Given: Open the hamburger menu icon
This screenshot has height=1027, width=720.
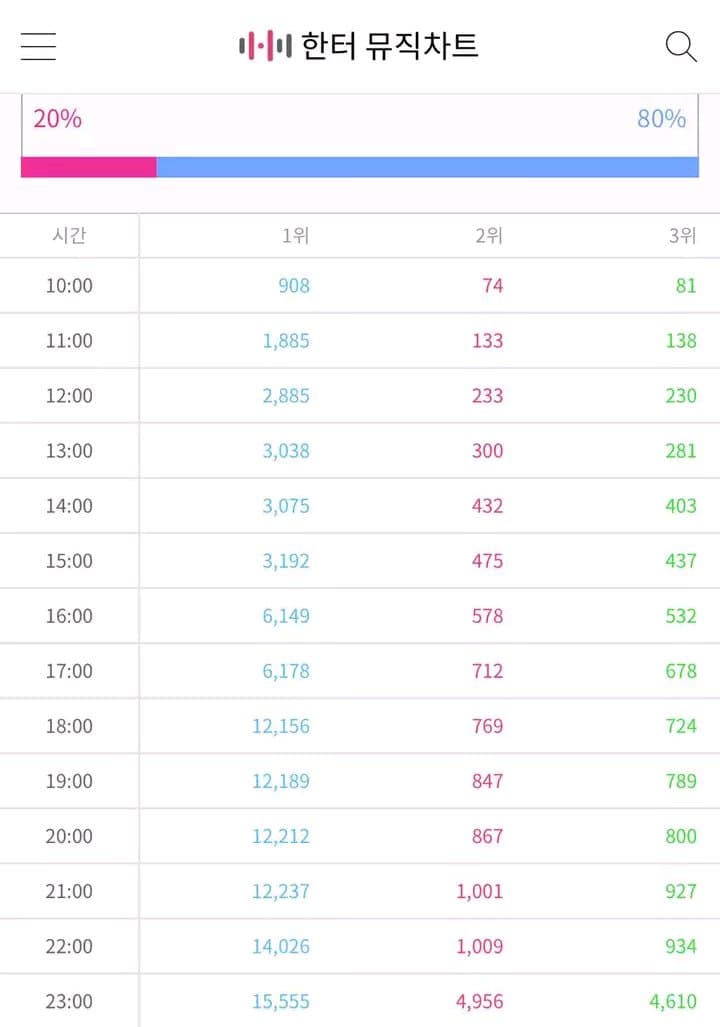Looking at the screenshot, I should coord(38,47).
